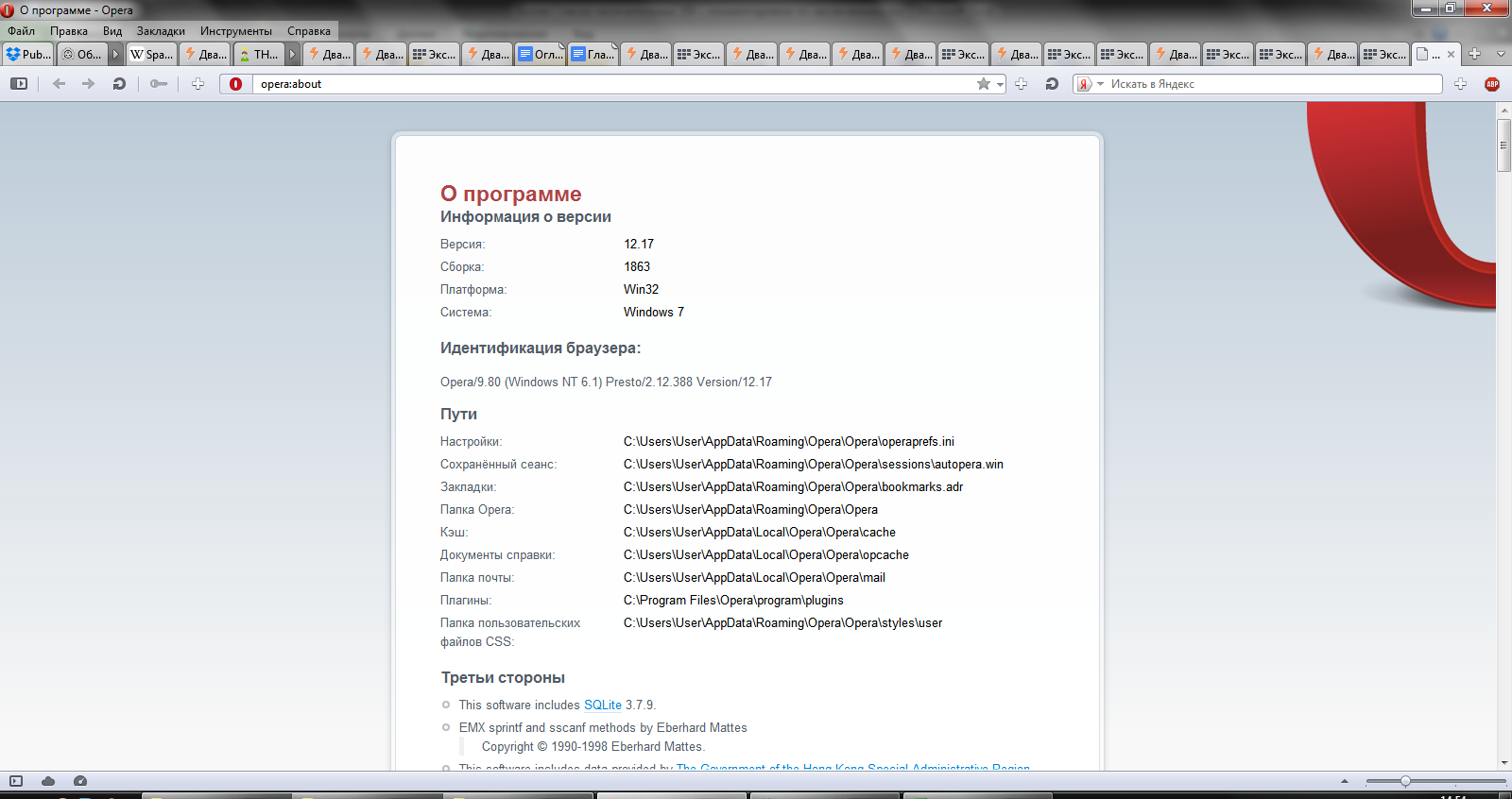Select the version value 12.17
Viewport: 1512px width, 799px height.
click(639, 244)
